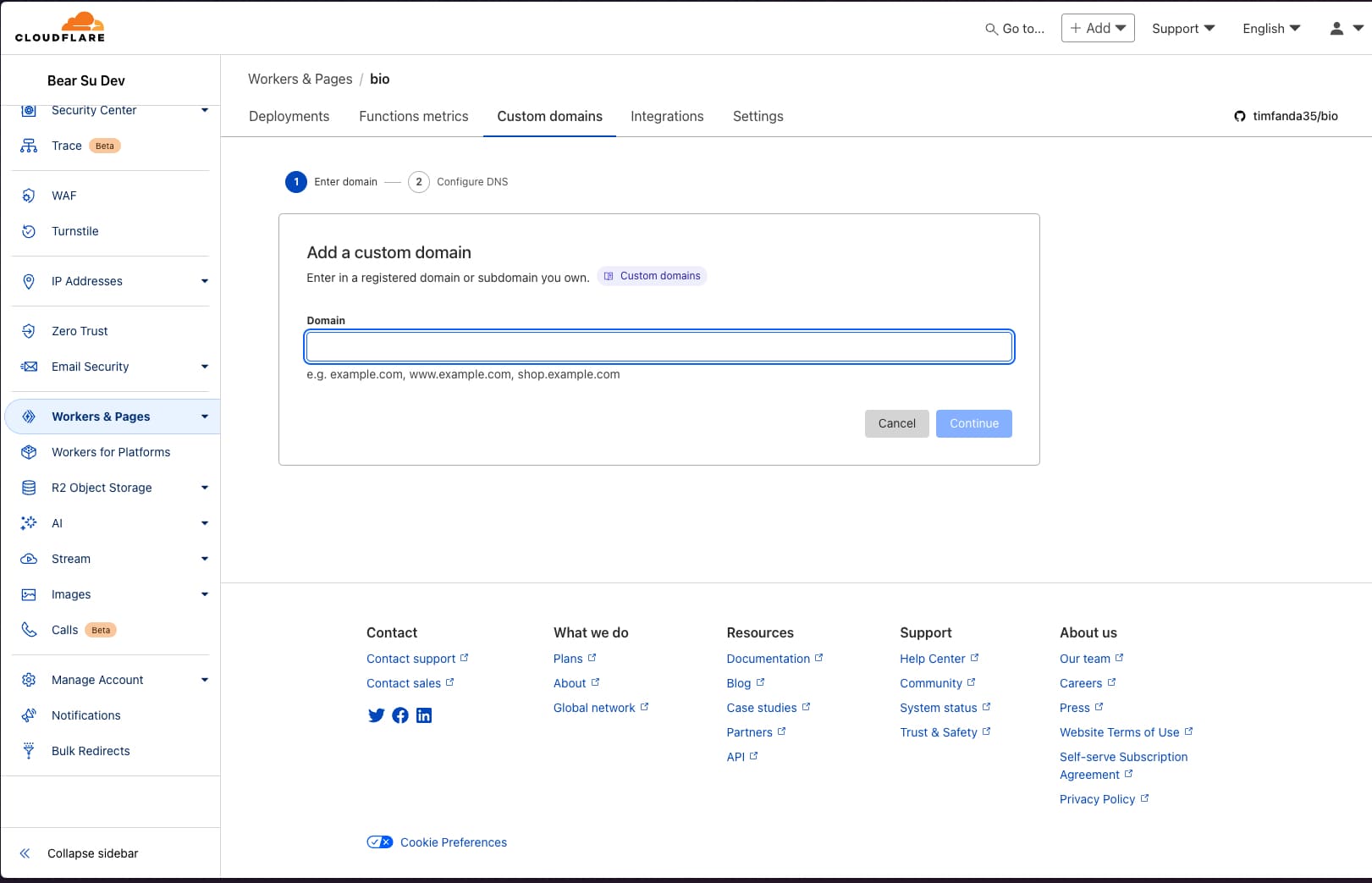Click the Workers for Platforms cube icon
Screen dimensions: 1372x883
point(29,452)
